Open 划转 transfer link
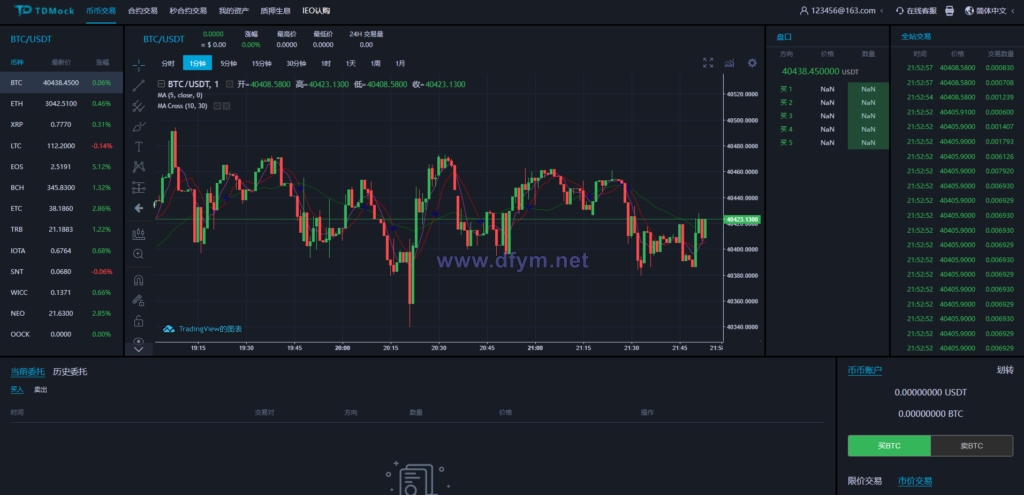This screenshot has height=495, width=1024. point(1005,370)
